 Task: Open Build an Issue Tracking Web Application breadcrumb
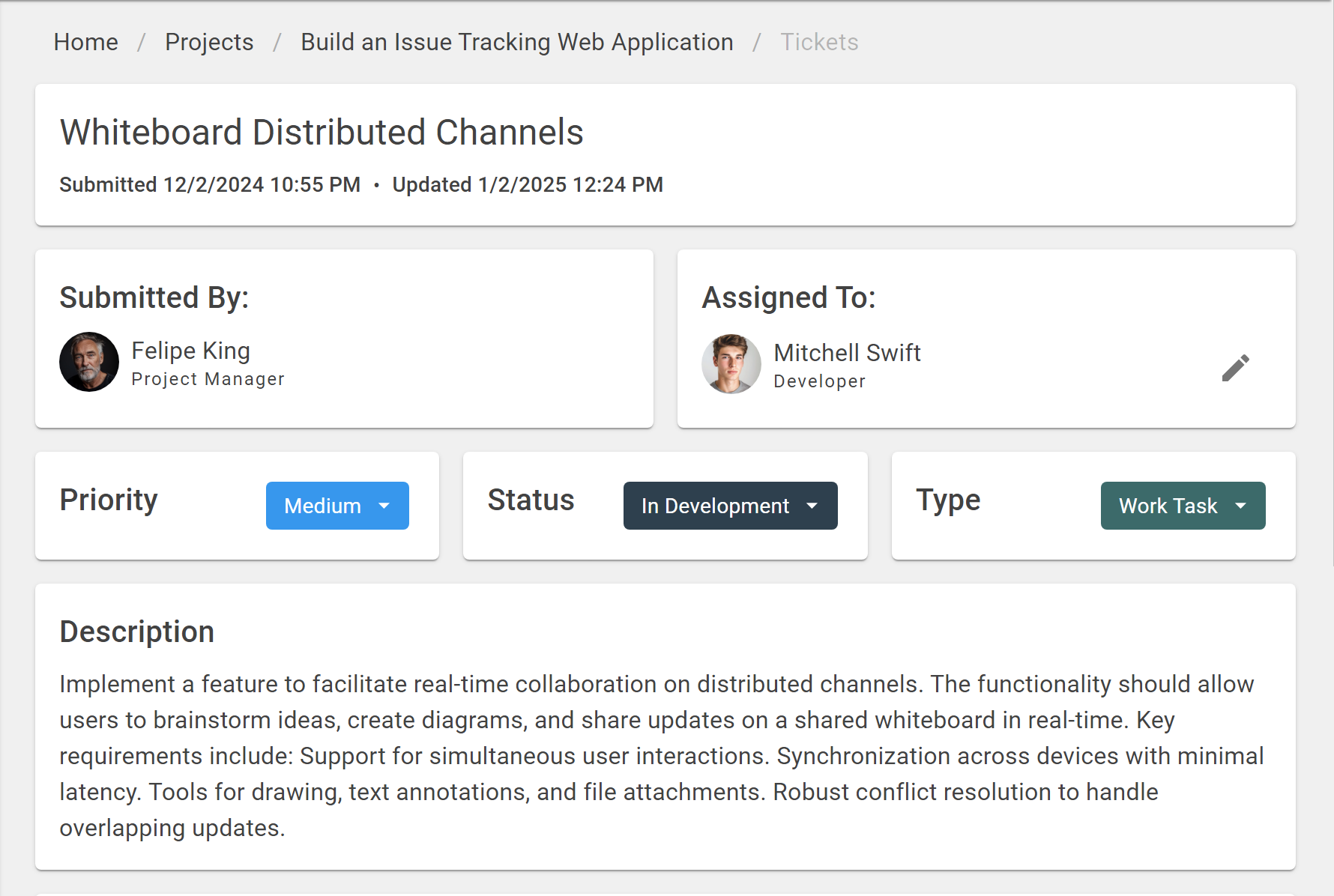[516, 43]
